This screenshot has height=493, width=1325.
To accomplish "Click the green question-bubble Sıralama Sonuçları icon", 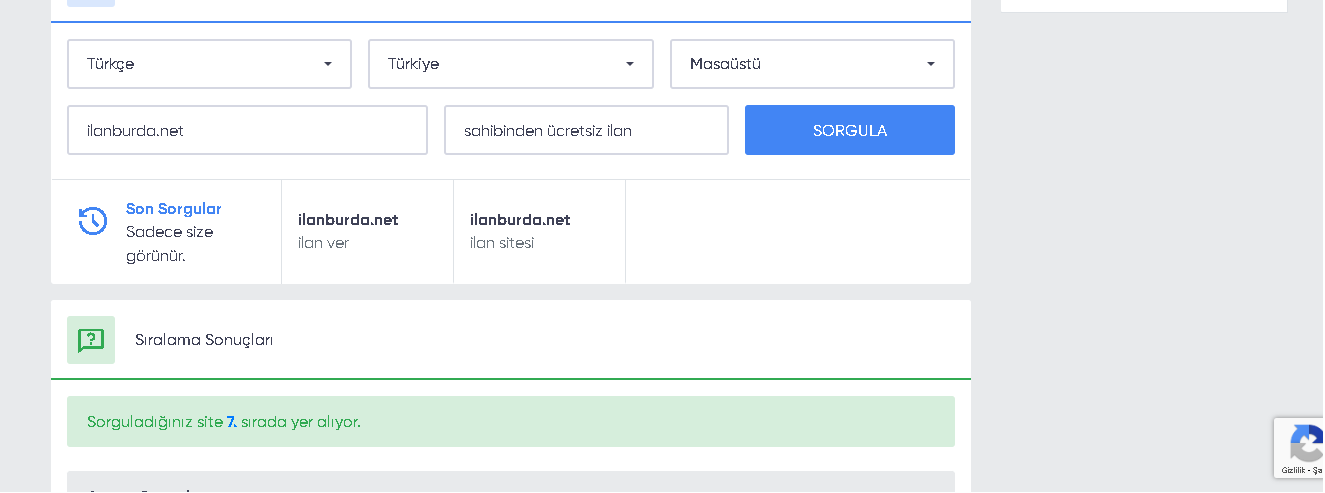I will 91,340.
